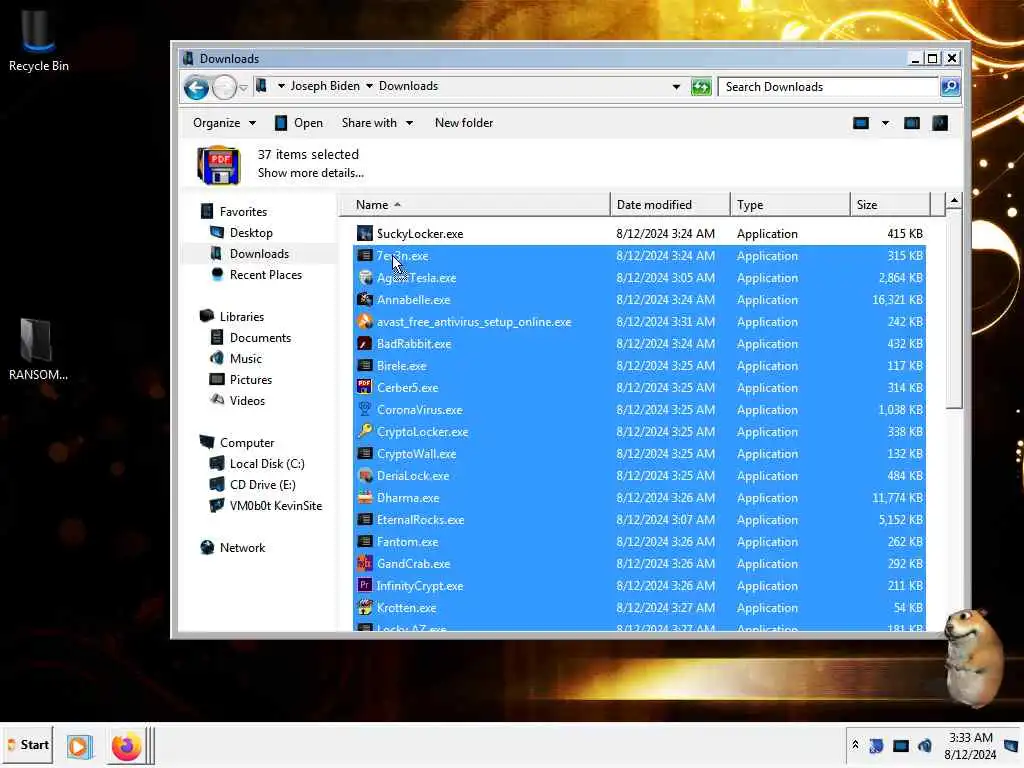1024x768 pixels.
Task: Open the Share with menu
Action: 377,123
